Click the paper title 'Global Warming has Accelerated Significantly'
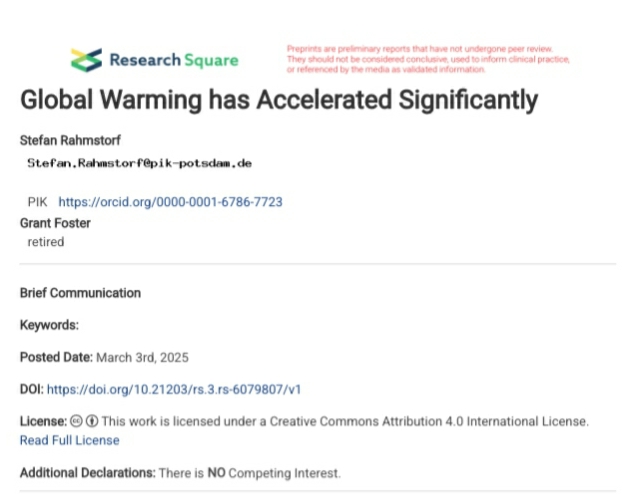 click(x=279, y=101)
